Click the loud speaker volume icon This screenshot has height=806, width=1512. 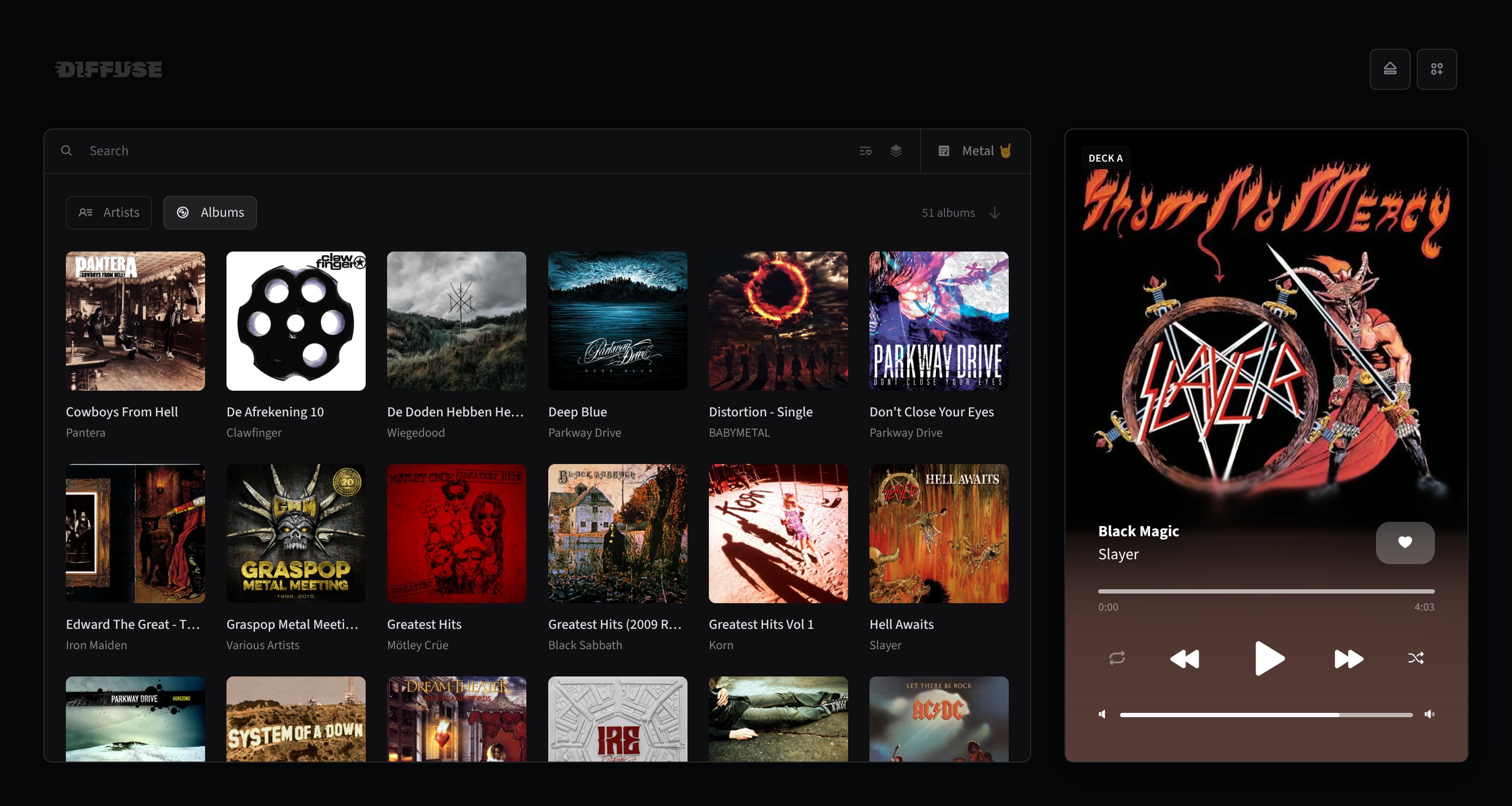tap(1429, 714)
